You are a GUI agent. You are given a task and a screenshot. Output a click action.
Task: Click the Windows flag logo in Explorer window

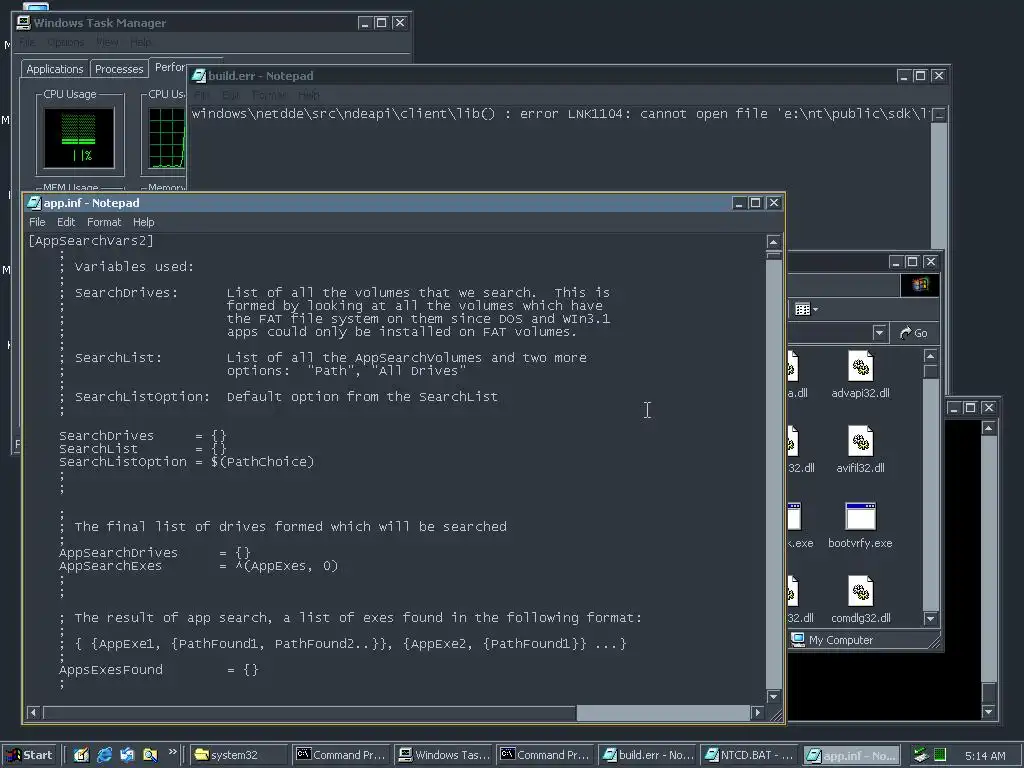coord(920,285)
